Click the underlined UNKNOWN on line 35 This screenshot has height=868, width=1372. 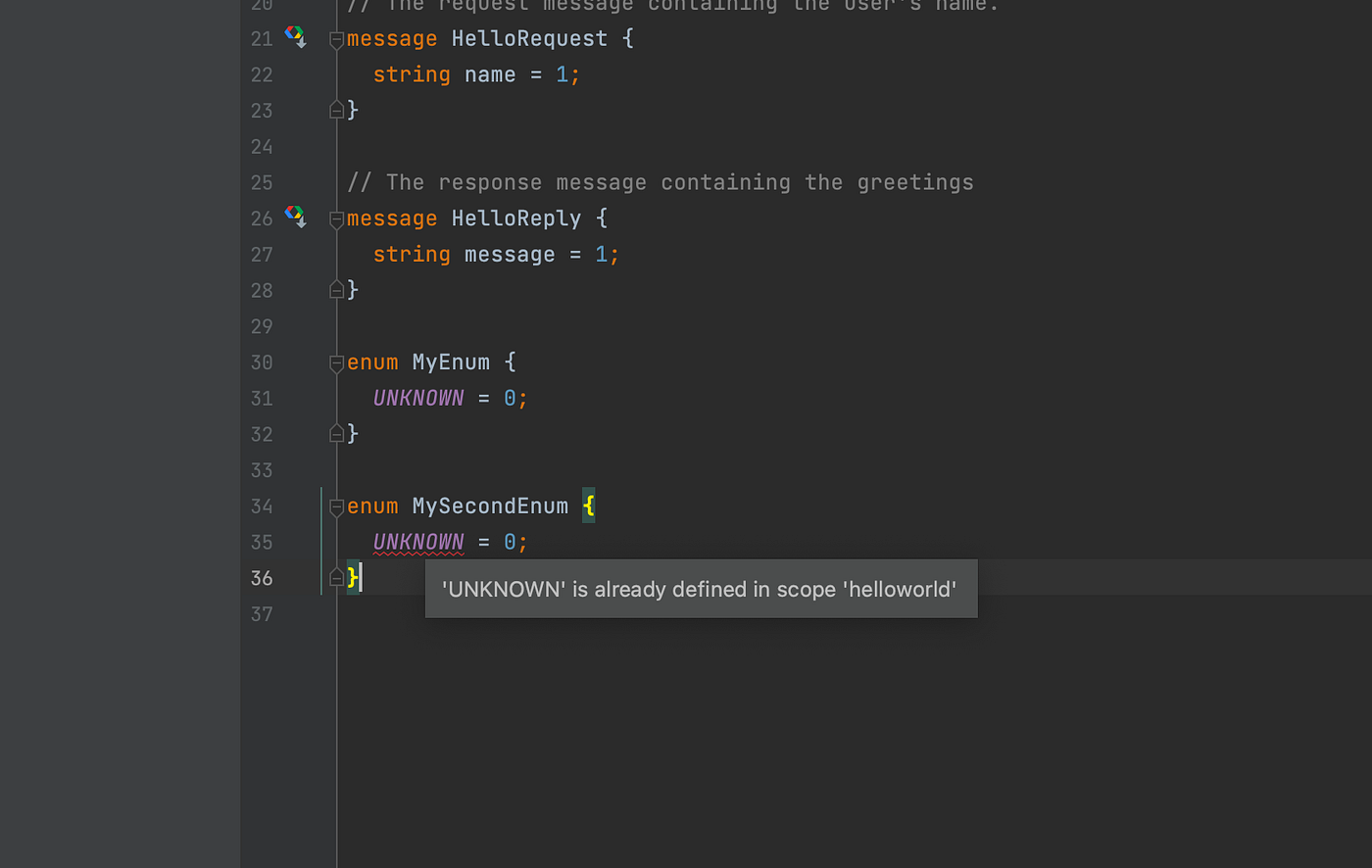(x=418, y=542)
